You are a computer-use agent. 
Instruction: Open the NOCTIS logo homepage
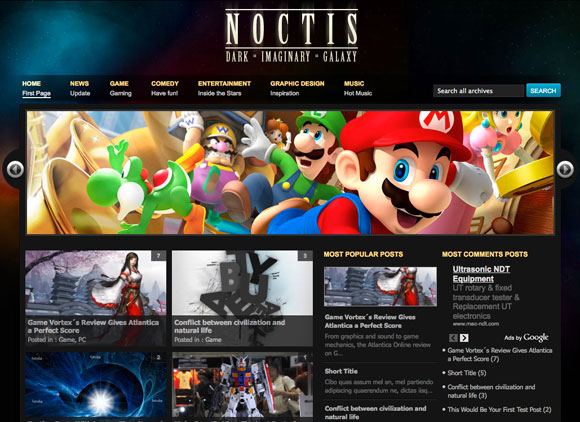point(291,36)
